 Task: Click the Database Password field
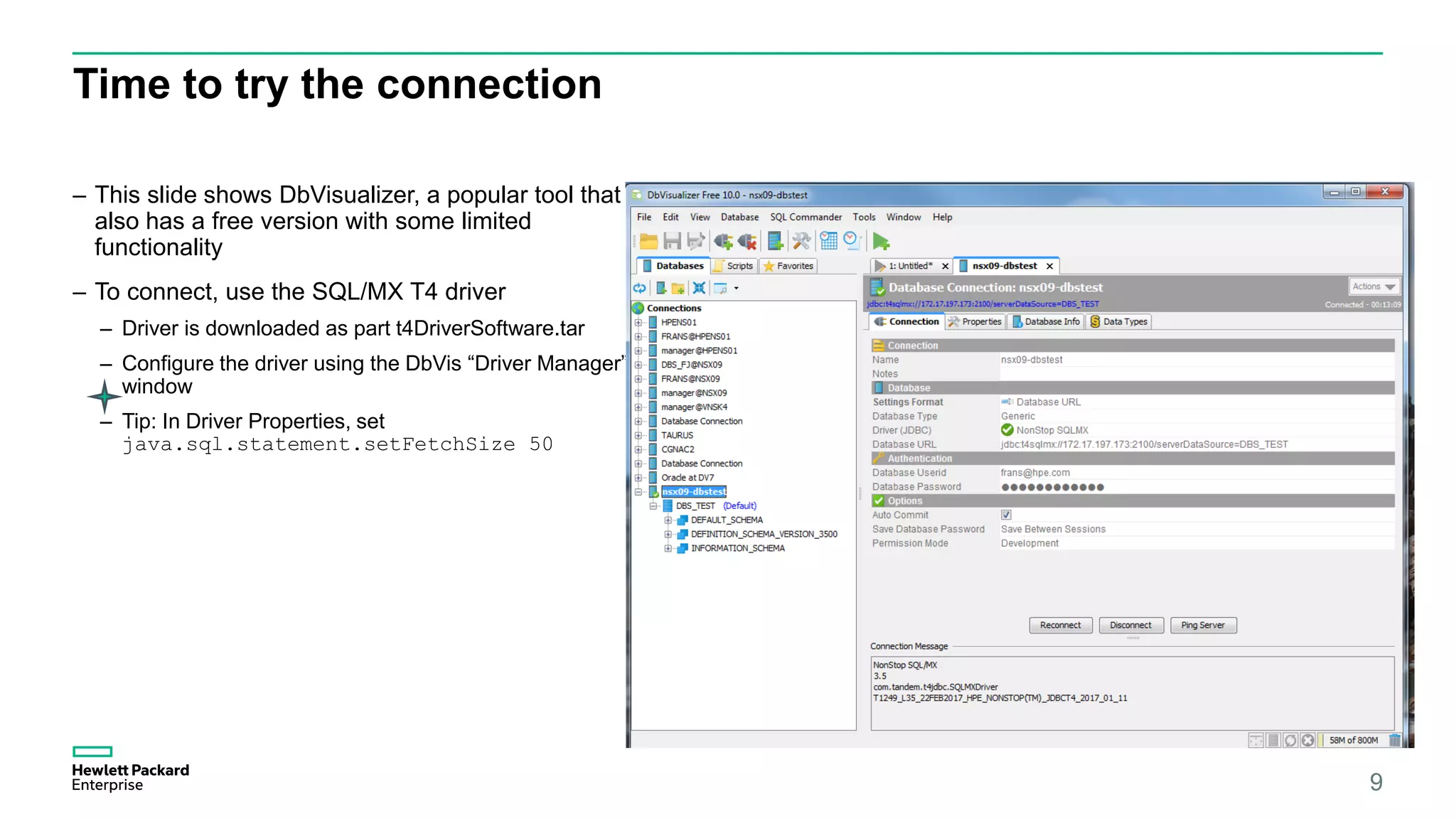pos(1197,487)
